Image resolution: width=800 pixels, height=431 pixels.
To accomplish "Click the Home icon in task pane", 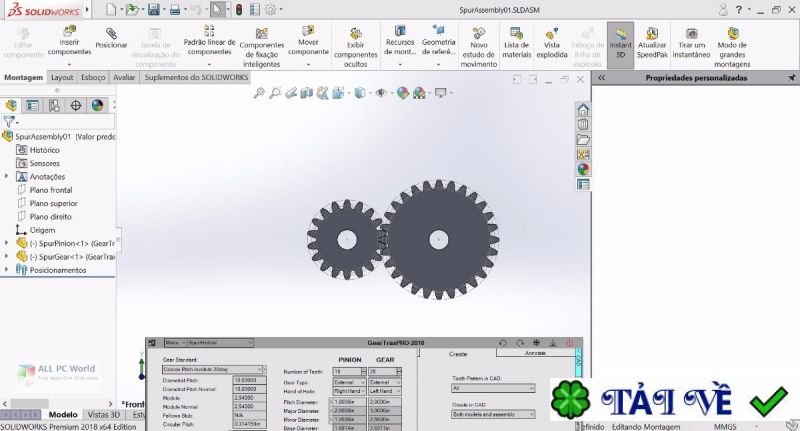I will (583, 109).
